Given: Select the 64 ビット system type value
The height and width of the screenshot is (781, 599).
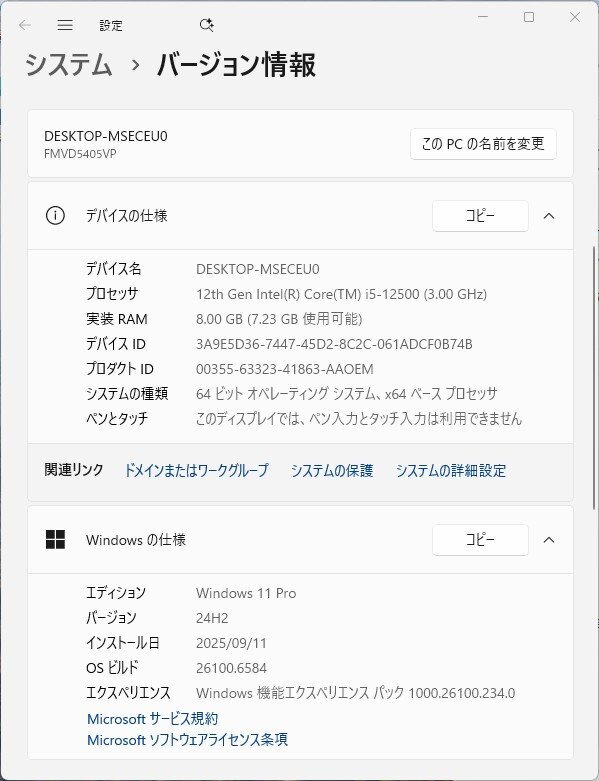Looking at the screenshot, I should point(347,393).
